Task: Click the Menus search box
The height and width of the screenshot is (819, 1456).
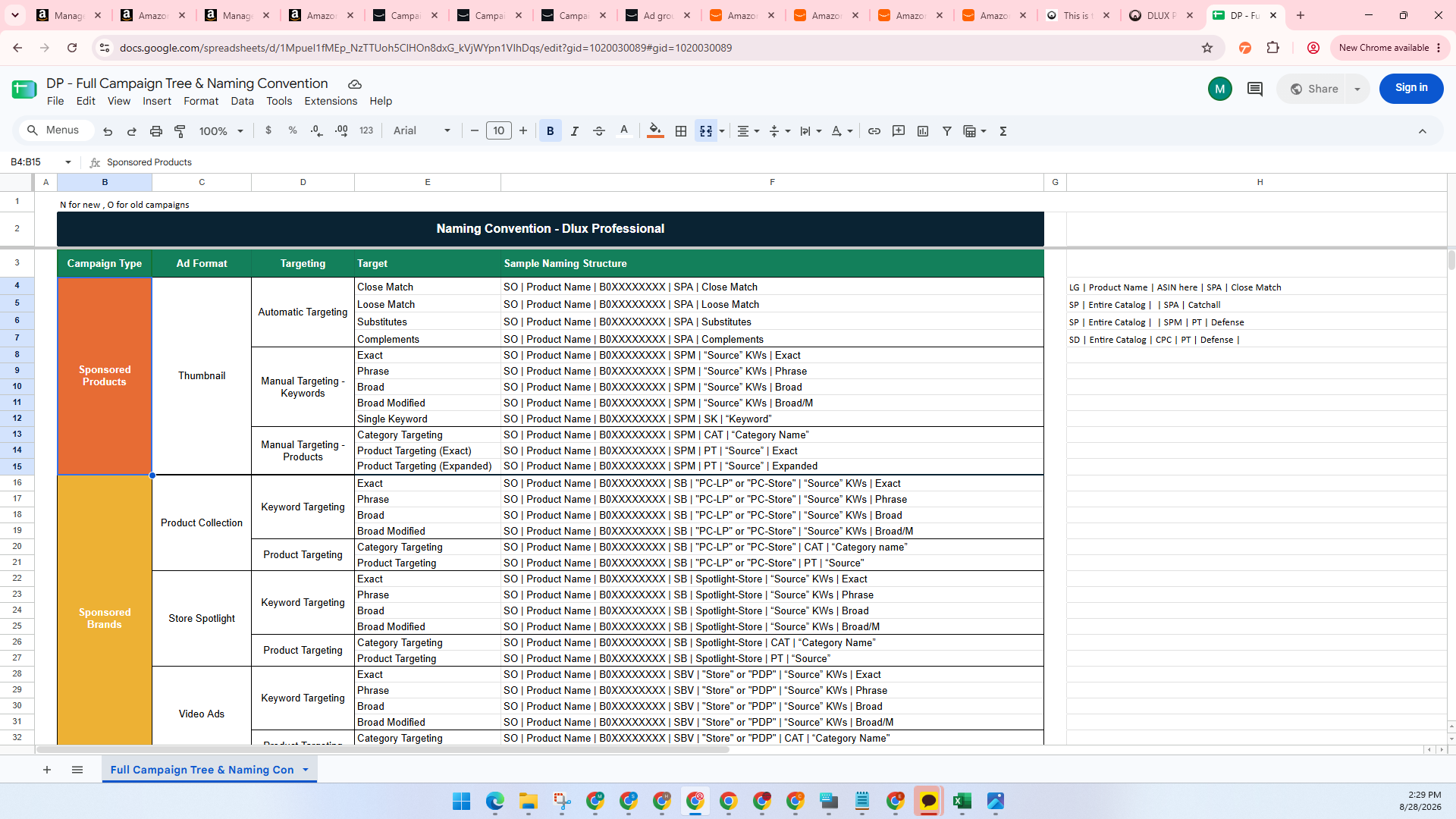Action: pyautogui.click(x=57, y=130)
